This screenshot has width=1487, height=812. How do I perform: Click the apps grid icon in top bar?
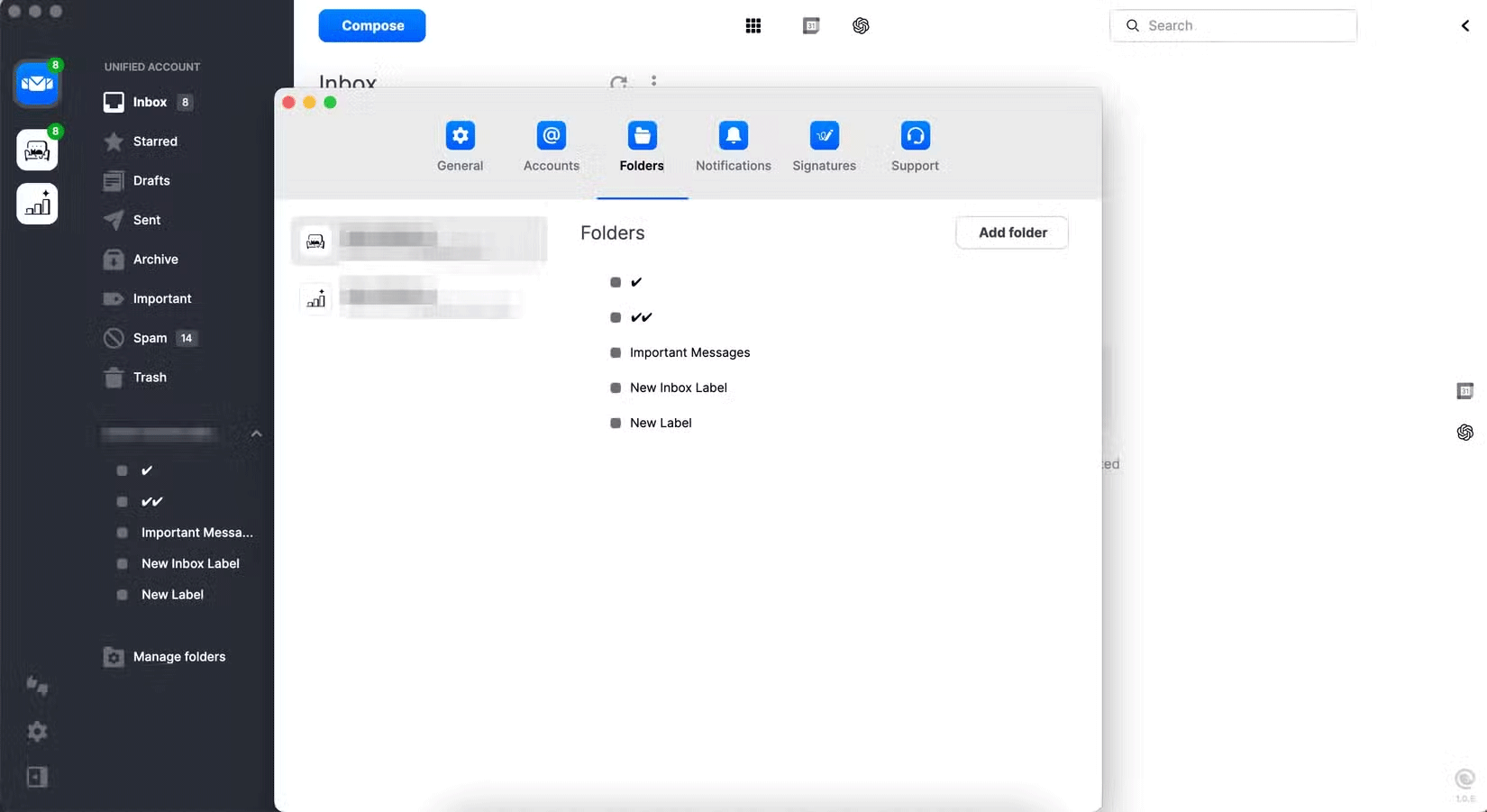pos(753,26)
